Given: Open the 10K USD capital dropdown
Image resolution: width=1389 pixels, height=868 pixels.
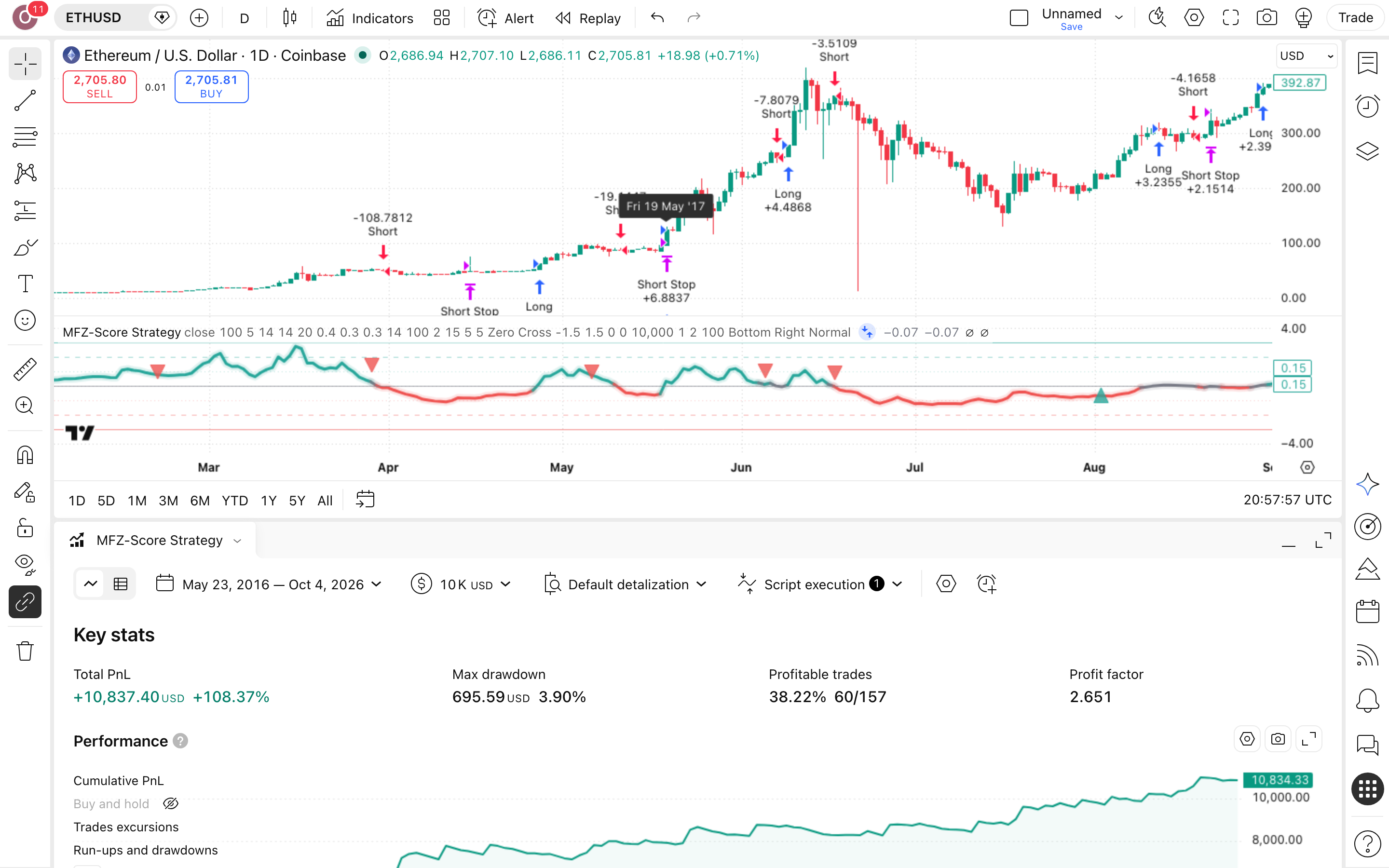Looking at the screenshot, I should pos(461,584).
